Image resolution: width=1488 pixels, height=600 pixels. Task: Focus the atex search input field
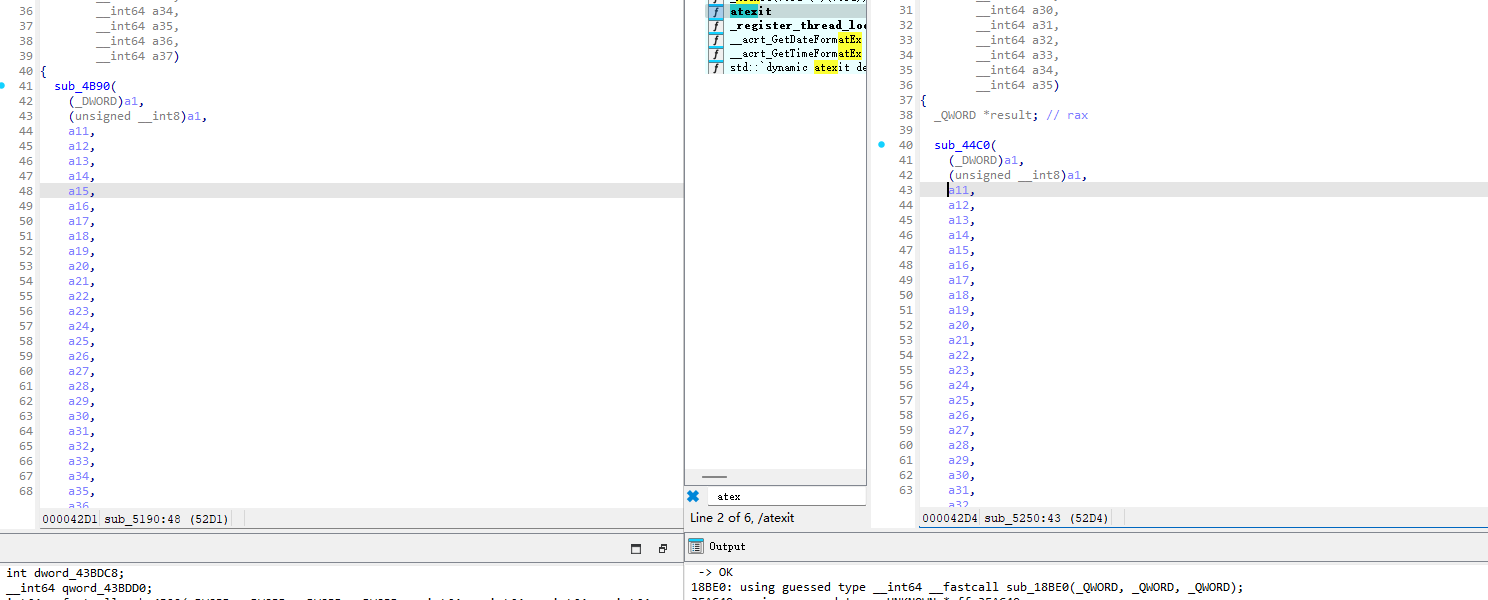tap(786, 497)
